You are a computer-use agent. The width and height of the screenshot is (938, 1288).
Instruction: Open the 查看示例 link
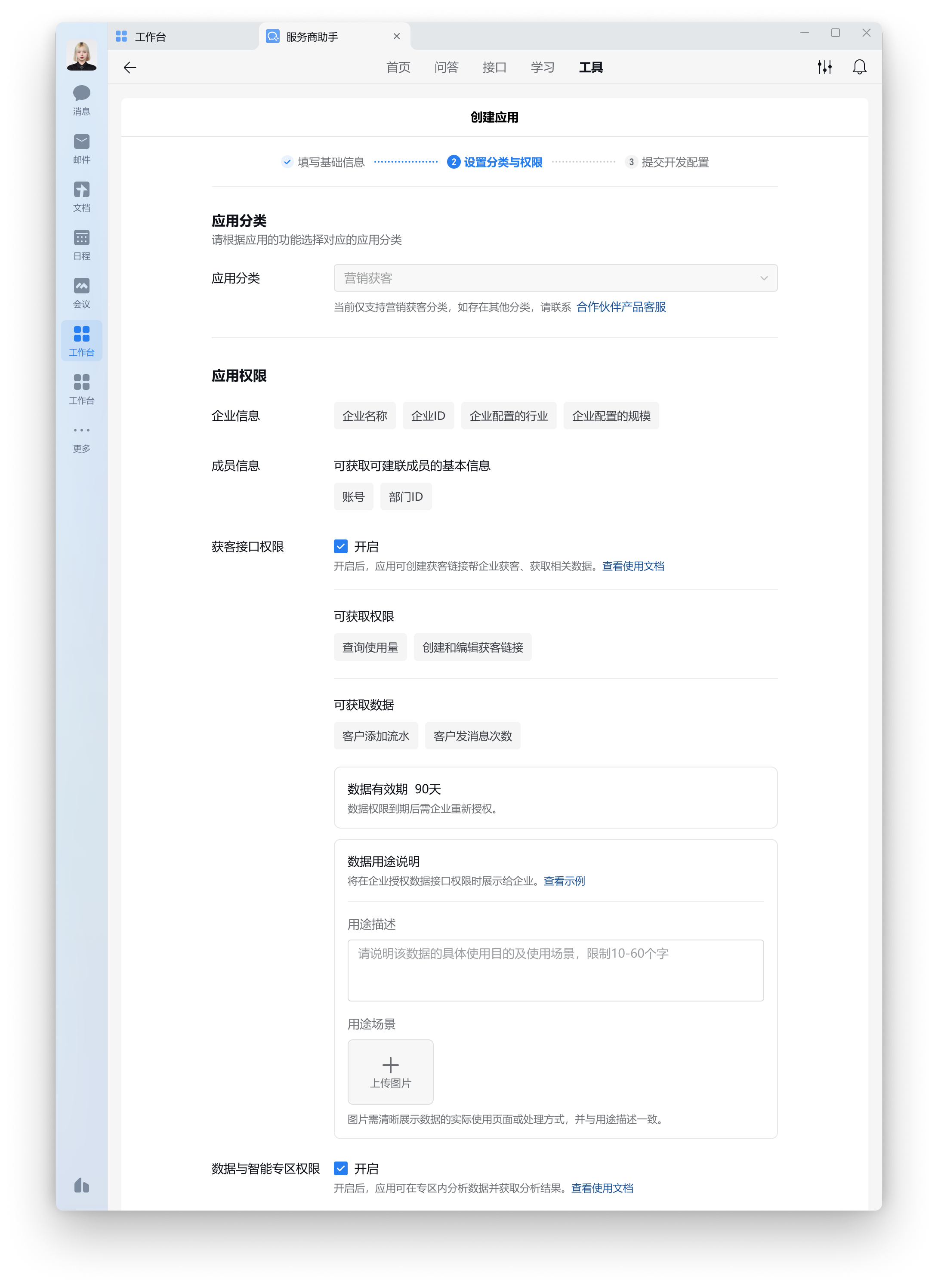pos(564,881)
